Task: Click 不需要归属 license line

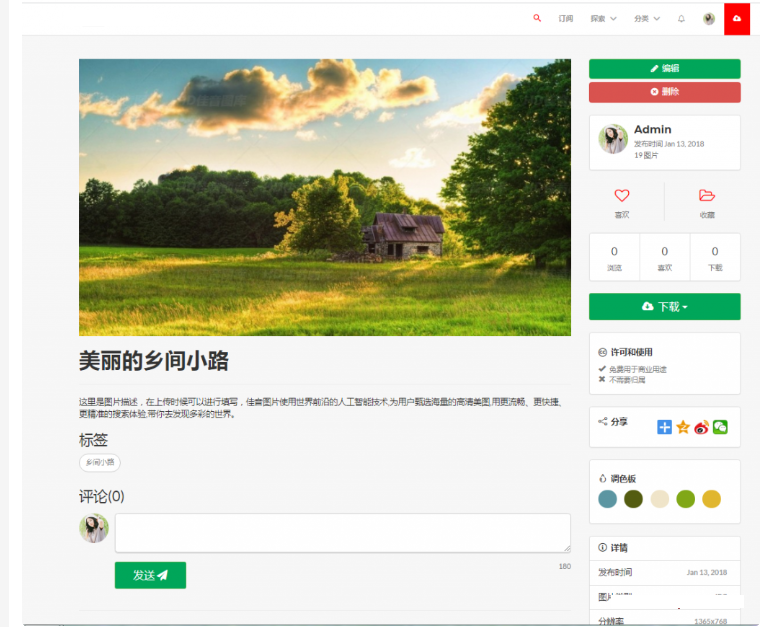Action: click(x=627, y=380)
